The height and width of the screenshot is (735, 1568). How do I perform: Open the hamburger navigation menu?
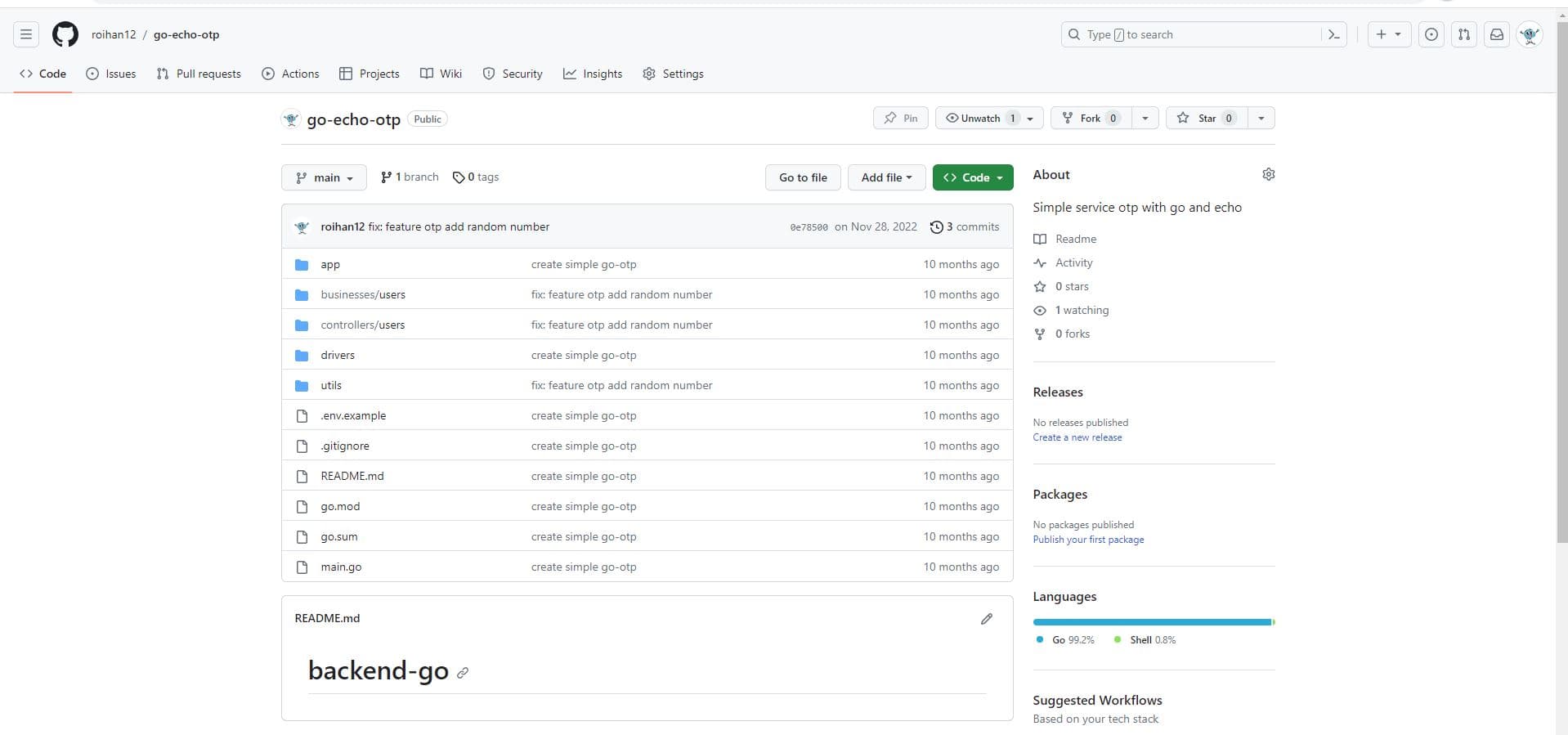click(x=26, y=34)
